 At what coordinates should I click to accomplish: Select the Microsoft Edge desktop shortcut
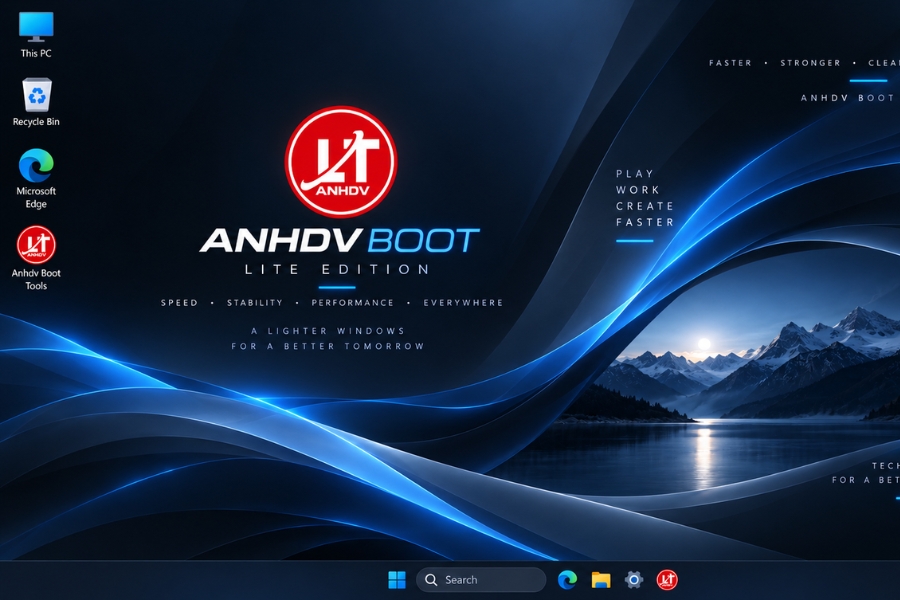(x=36, y=179)
